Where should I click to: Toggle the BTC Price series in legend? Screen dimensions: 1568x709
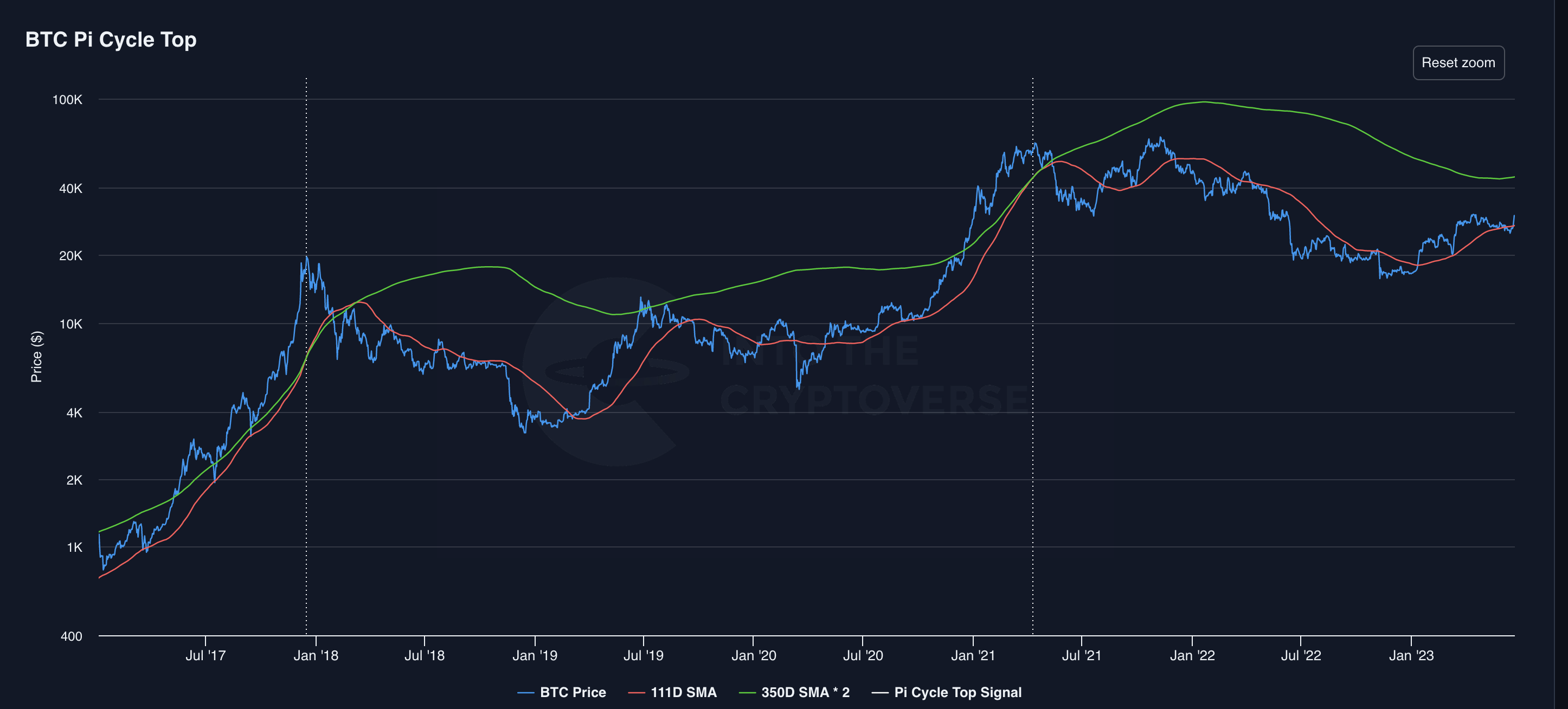572,692
